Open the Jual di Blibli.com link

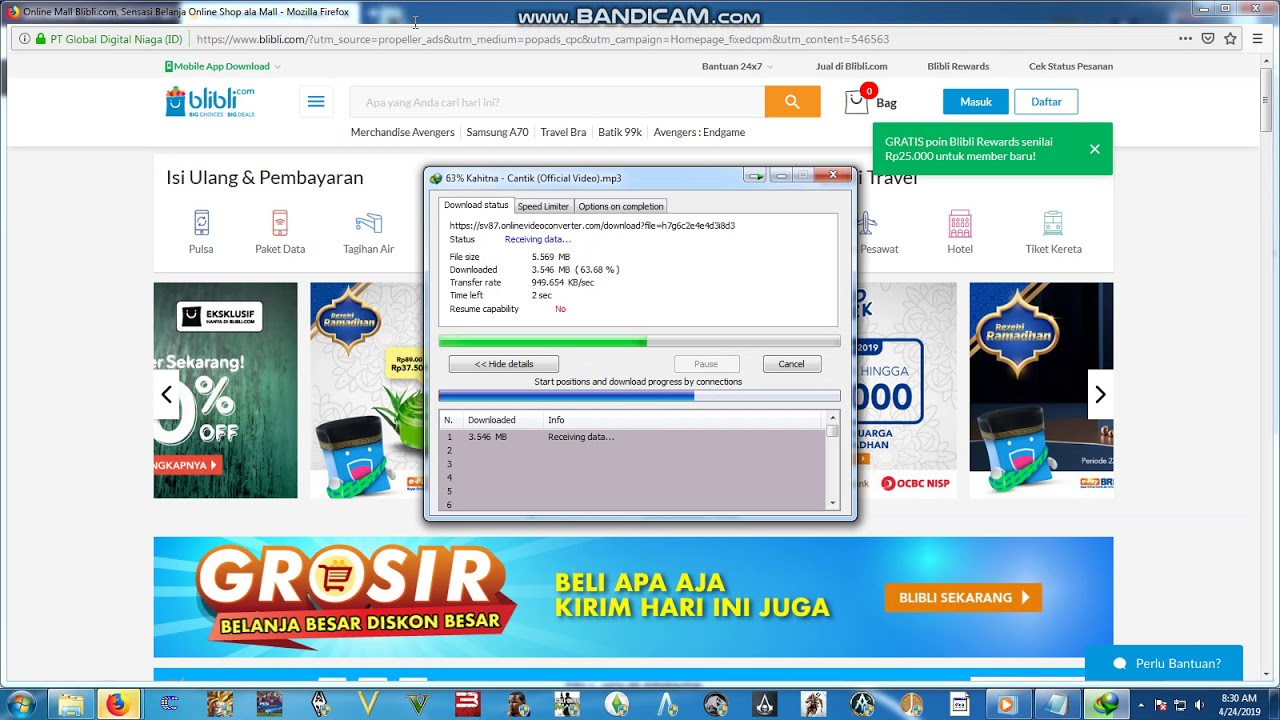852,66
